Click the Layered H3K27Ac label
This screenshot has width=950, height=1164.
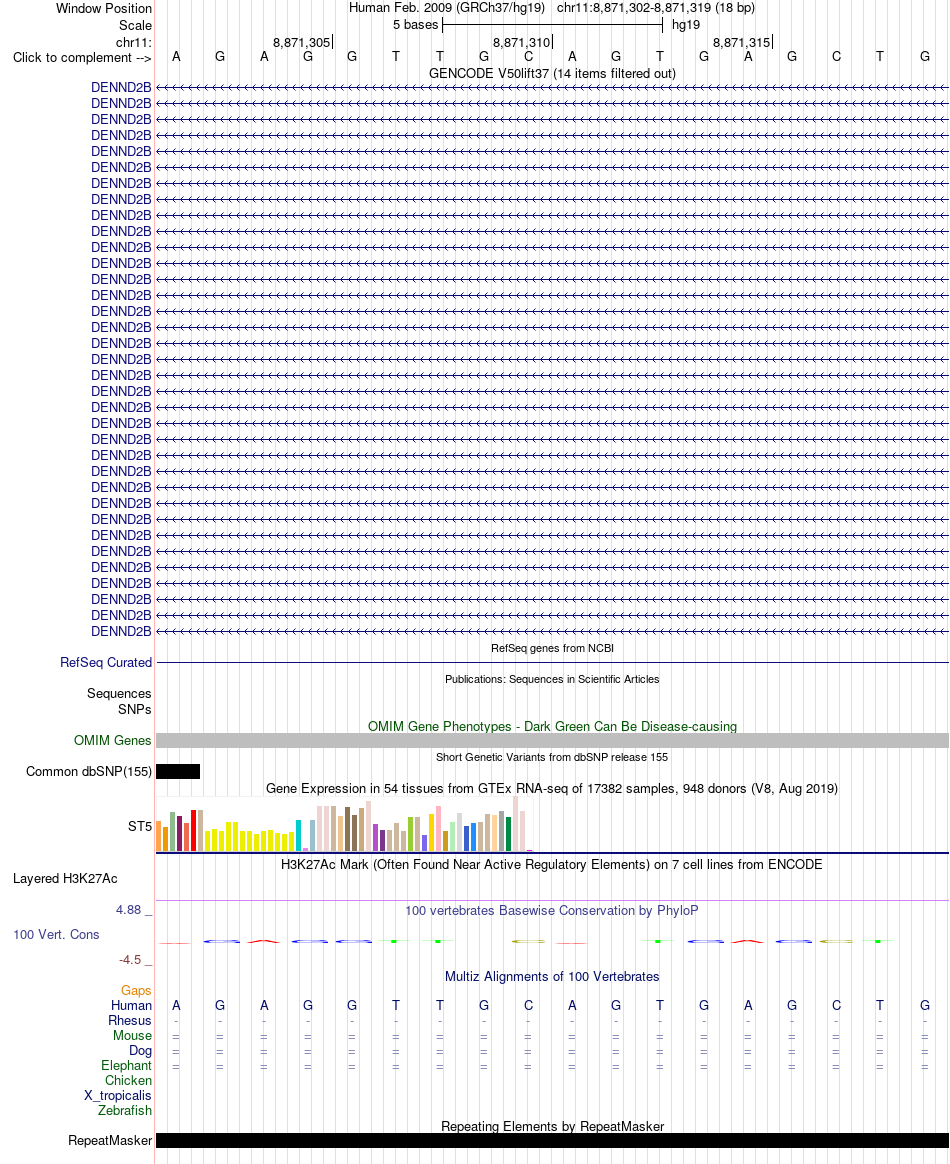click(65, 879)
